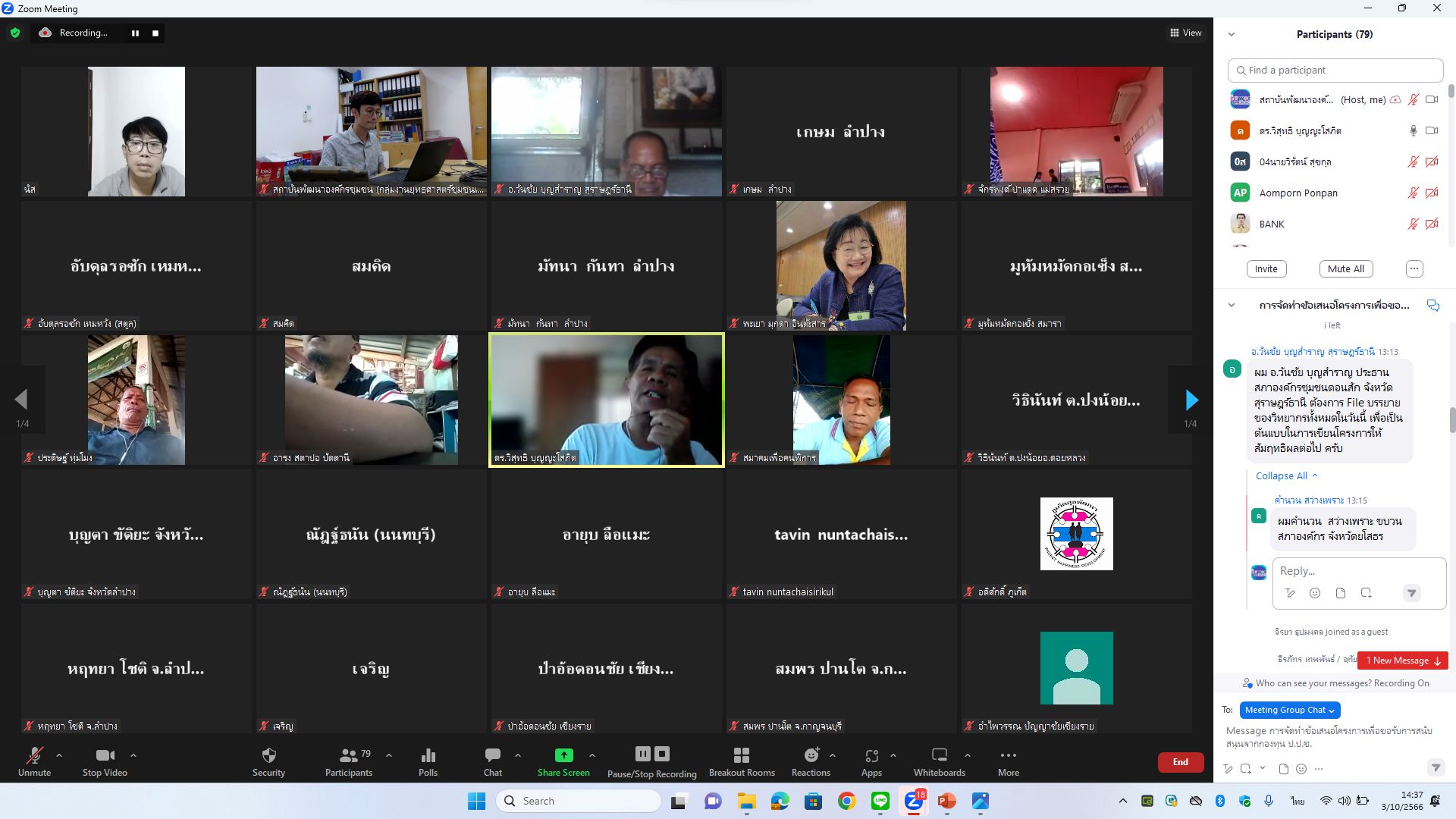Viewport: 1456px width, 819px height.
Task: Pause the recording at top left
Action: pyautogui.click(x=135, y=33)
